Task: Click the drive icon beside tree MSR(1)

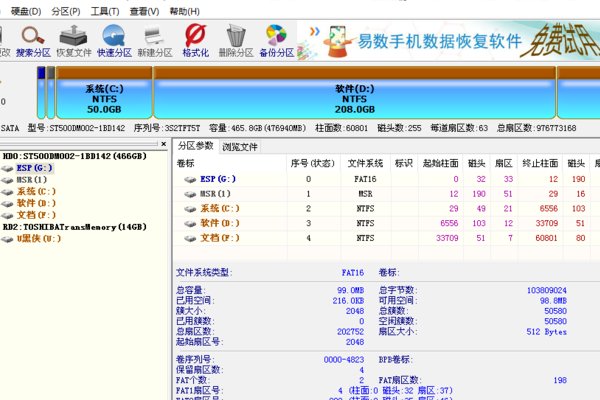Action: coord(7,180)
